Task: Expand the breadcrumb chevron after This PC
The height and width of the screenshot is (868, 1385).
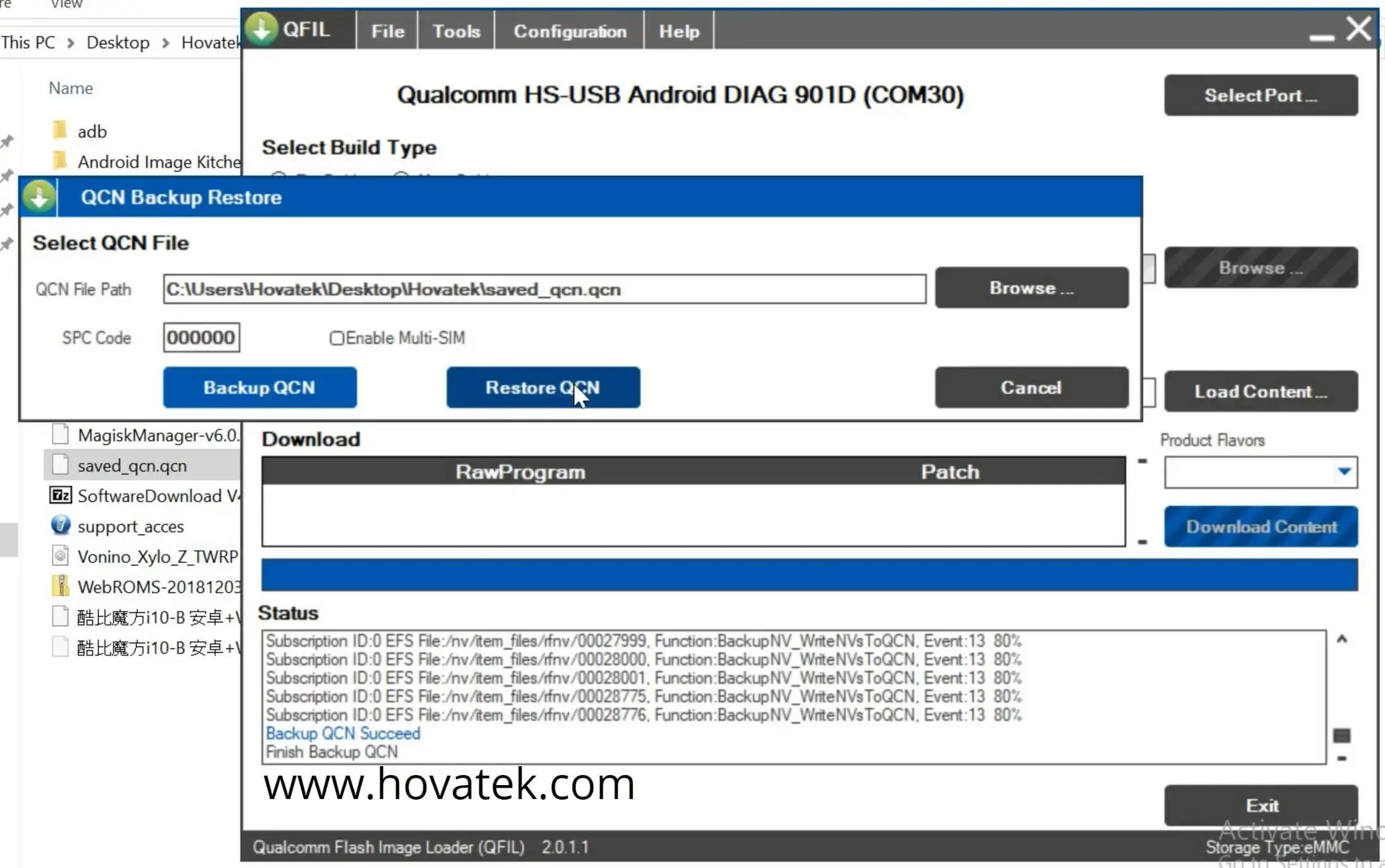Action: [70, 42]
